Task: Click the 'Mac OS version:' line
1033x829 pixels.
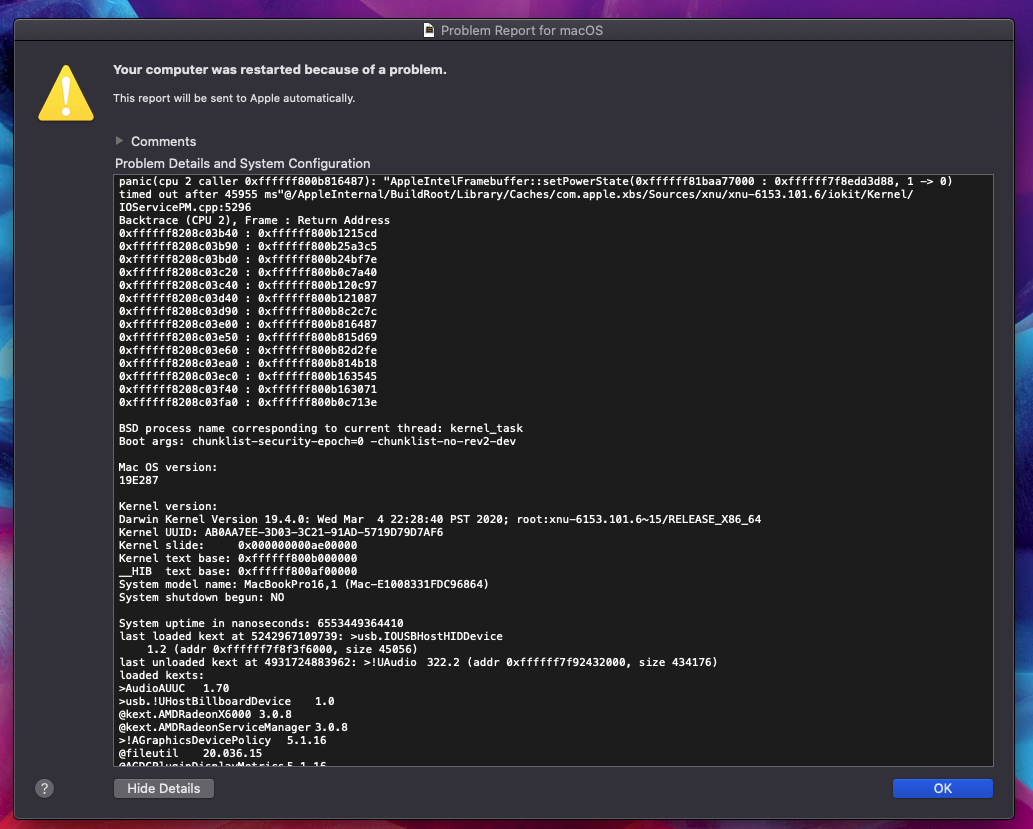Action: pyautogui.click(x=168, y=467)
